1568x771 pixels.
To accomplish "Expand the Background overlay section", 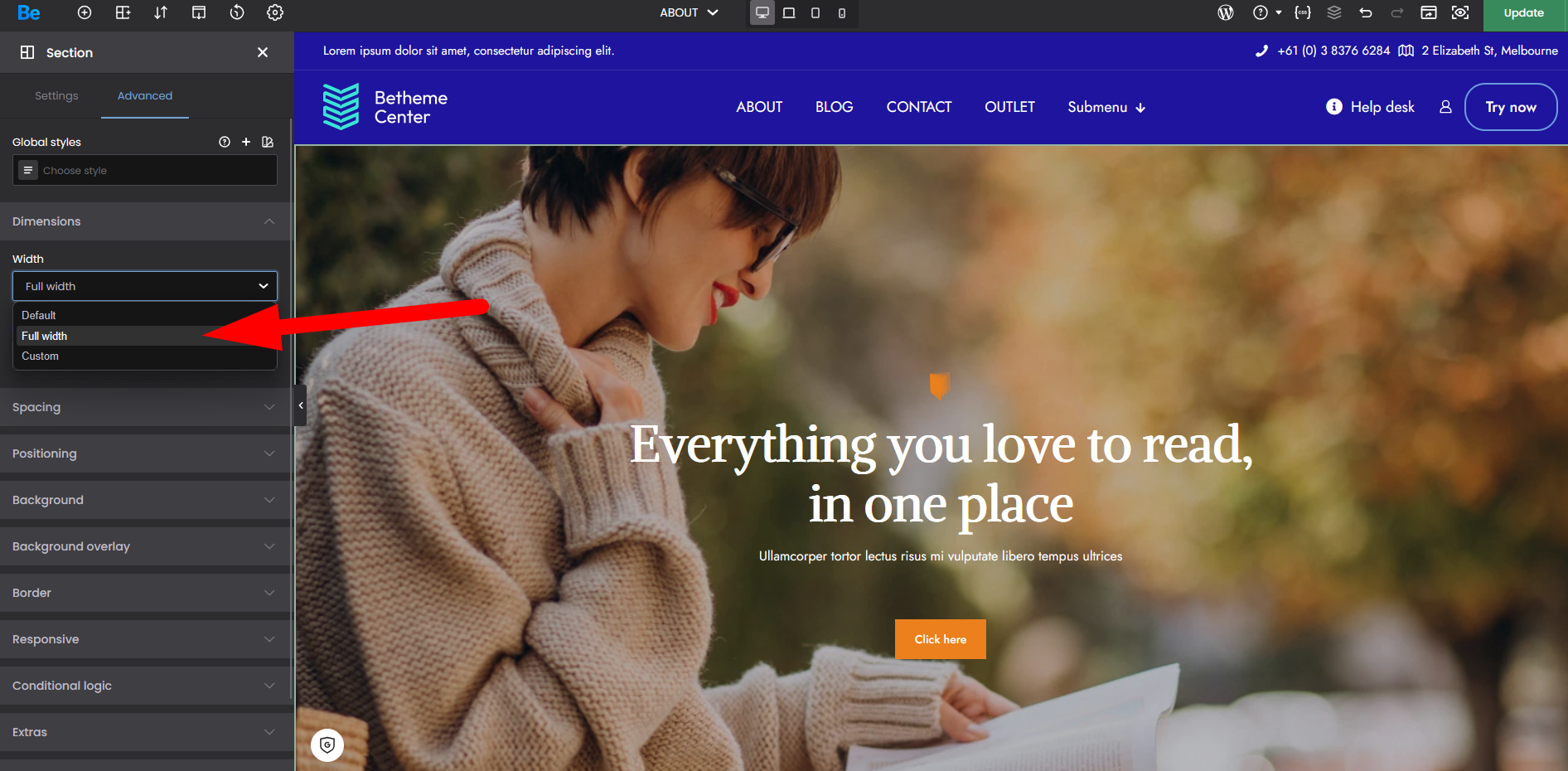I will coord(145,546).
